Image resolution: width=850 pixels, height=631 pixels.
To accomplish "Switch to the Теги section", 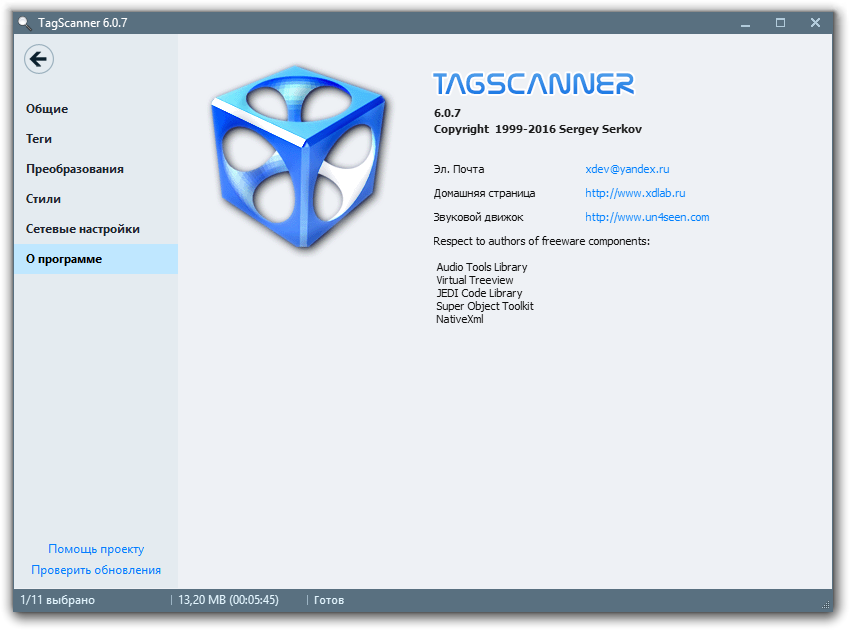I will tap(39, 138).
